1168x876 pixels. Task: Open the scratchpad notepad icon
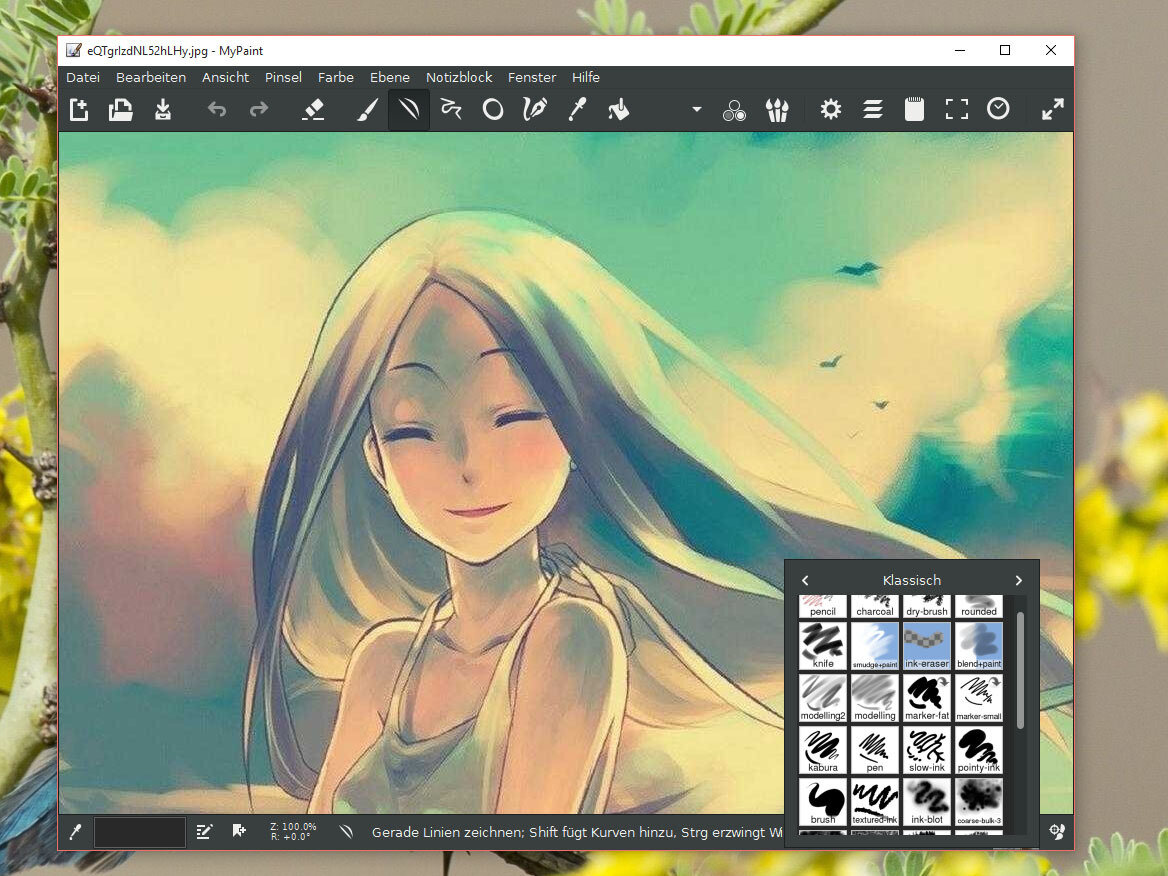(914, 110)
